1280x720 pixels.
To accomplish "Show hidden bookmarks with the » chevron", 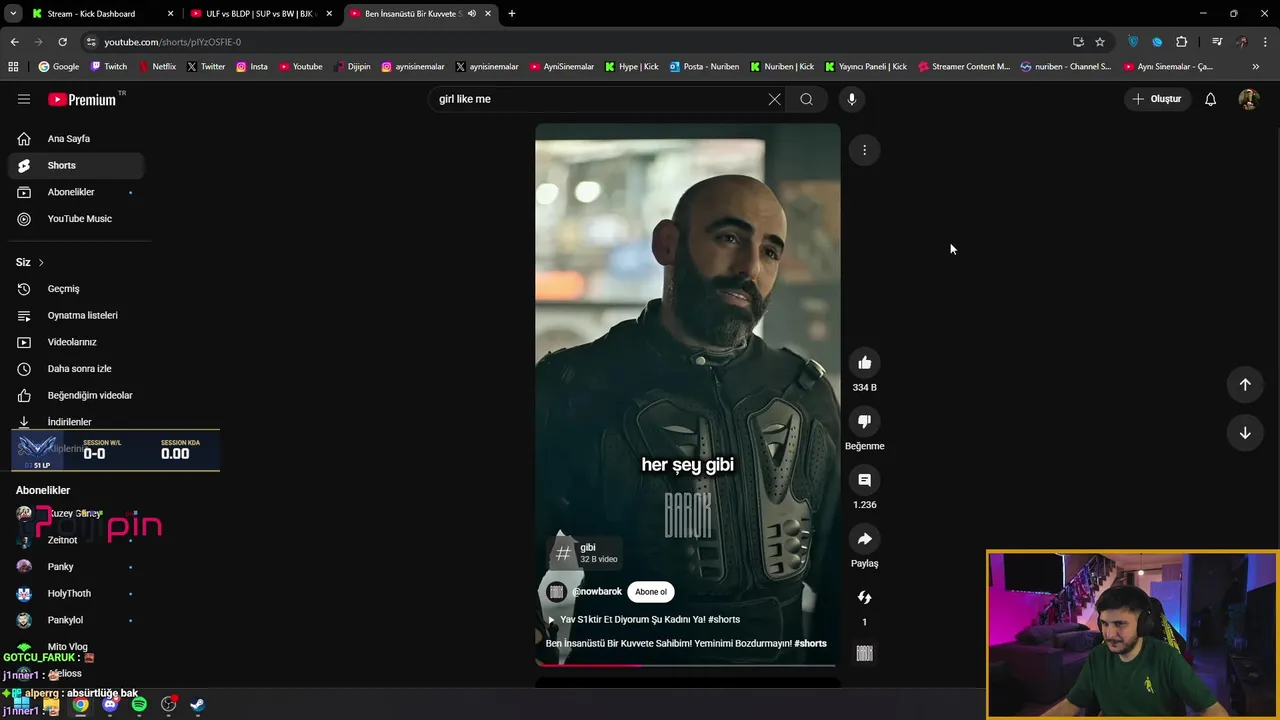I will click(x=1256, y=66).
